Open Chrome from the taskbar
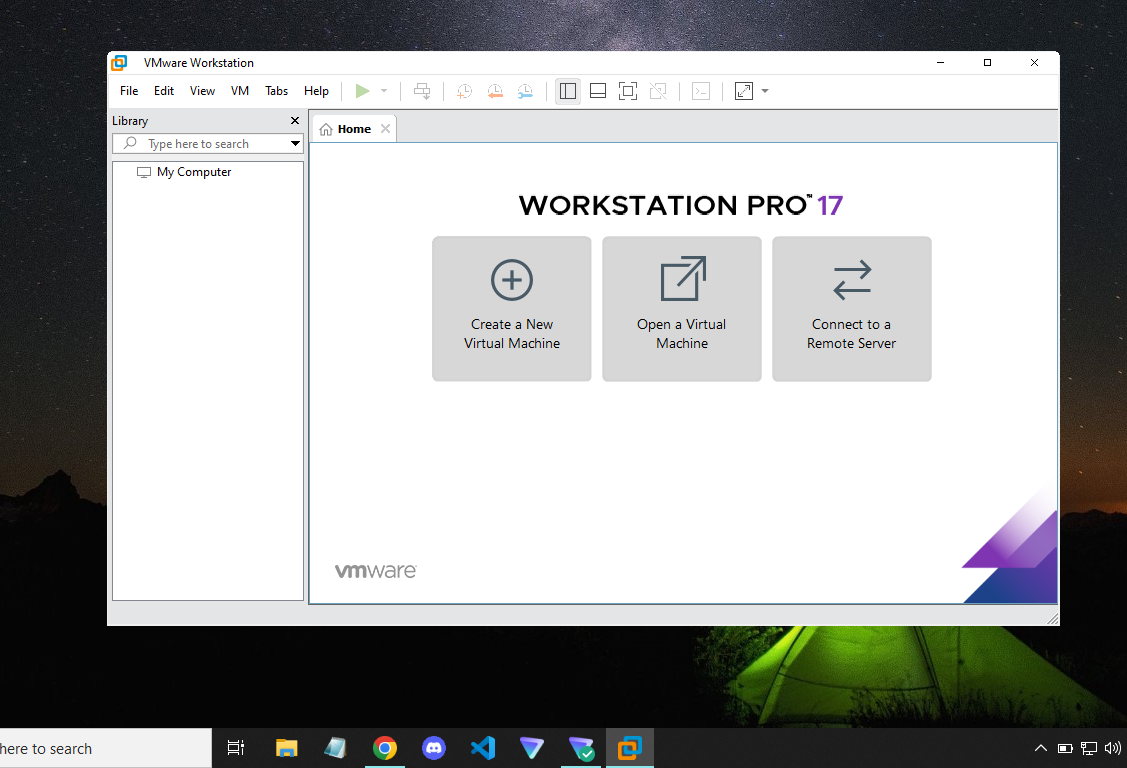Viewport: 1127px width, 768px height. pos(385,747)
